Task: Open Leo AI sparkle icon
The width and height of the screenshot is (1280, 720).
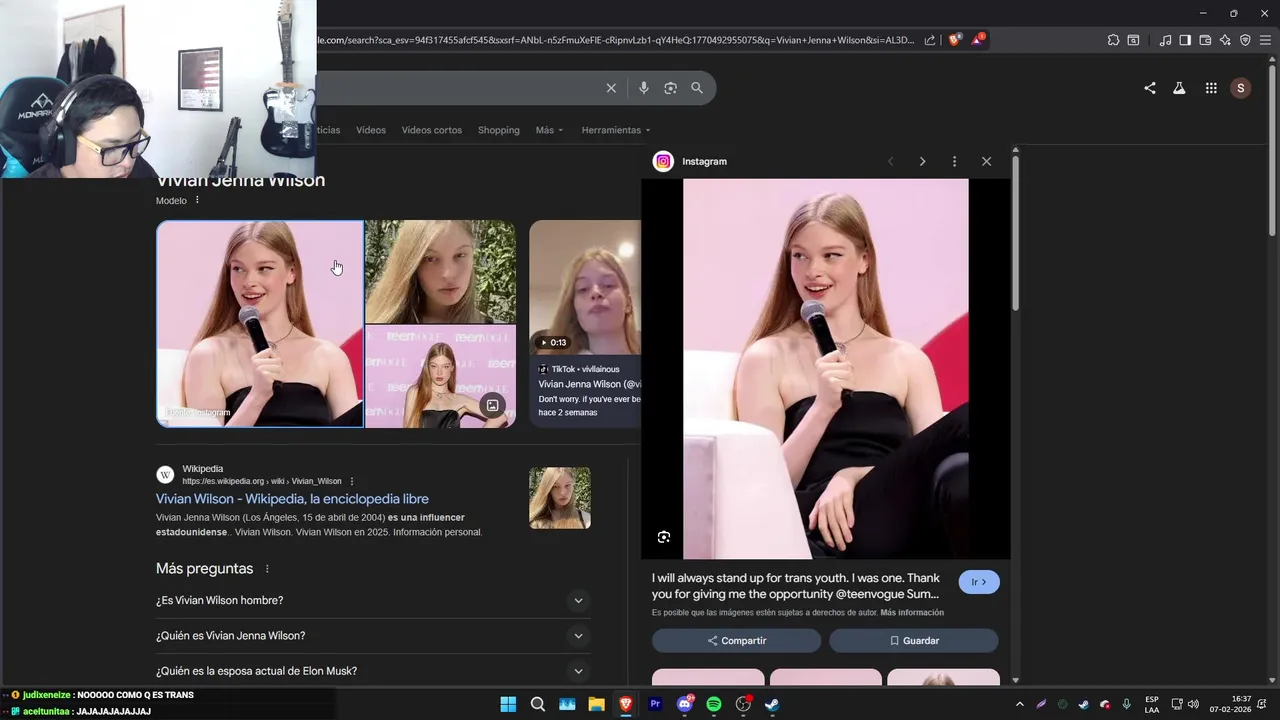Action: point(1225,40)
